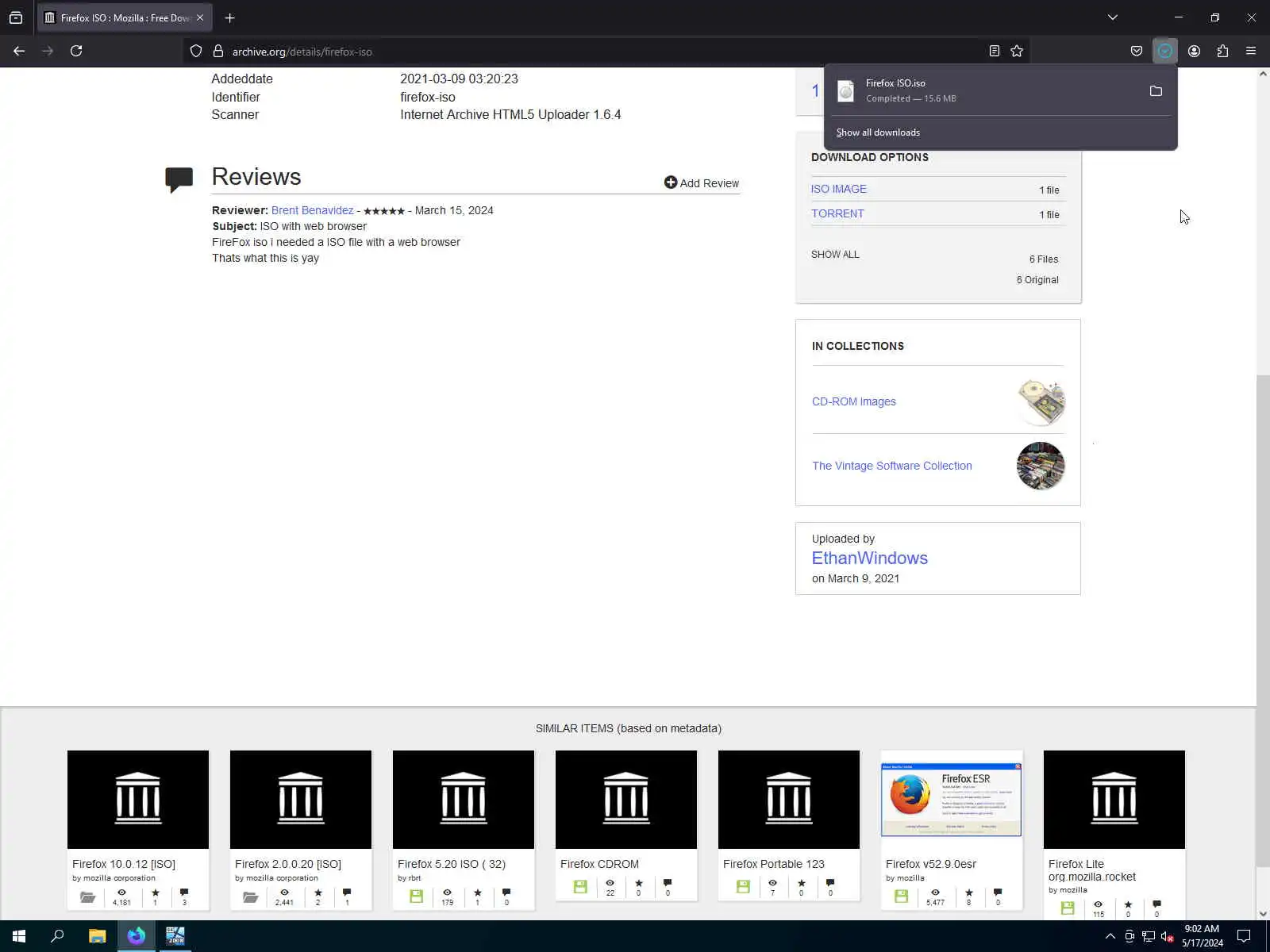Click the CD-ROM Images collection thumbnail
This screenshot has width=1270, height=952.
coord(1041,402)
